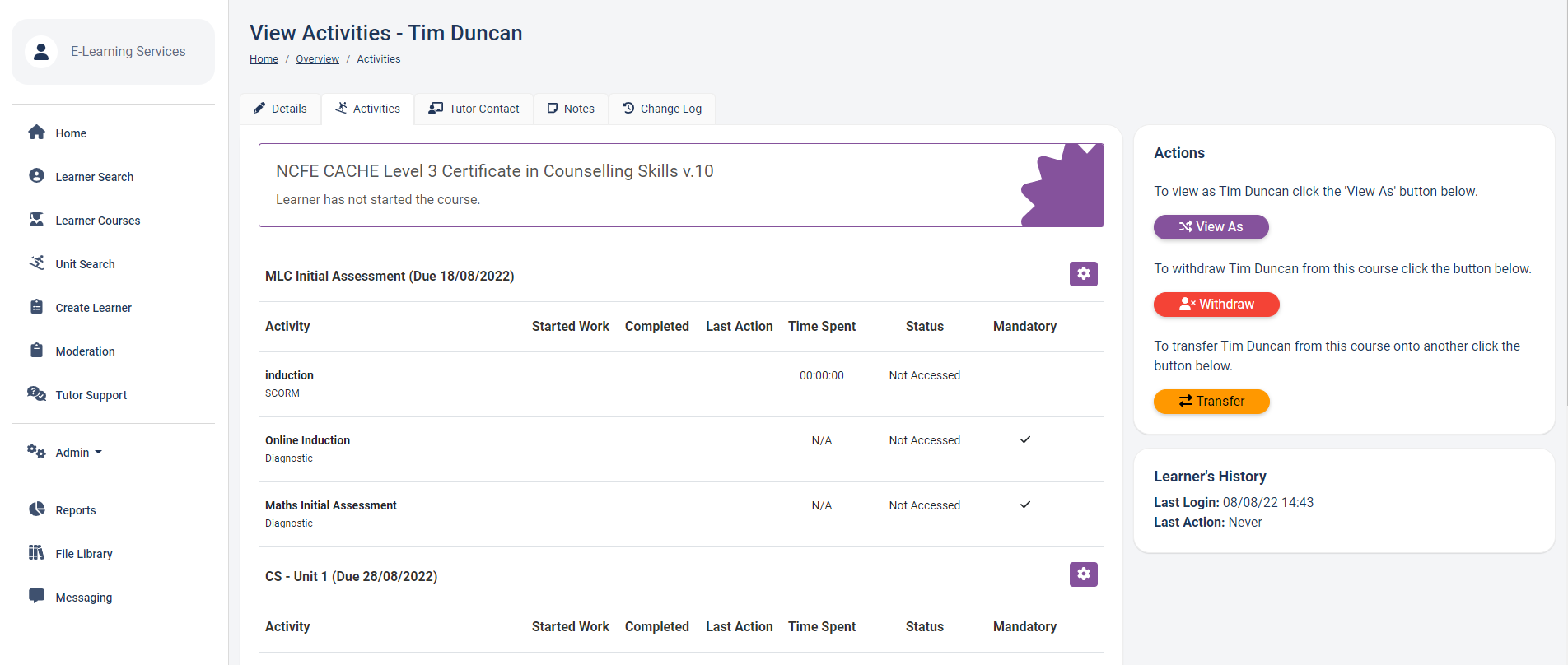Click the Home house icon in sidebar
1568x665 pixels.
coord(36,133)
